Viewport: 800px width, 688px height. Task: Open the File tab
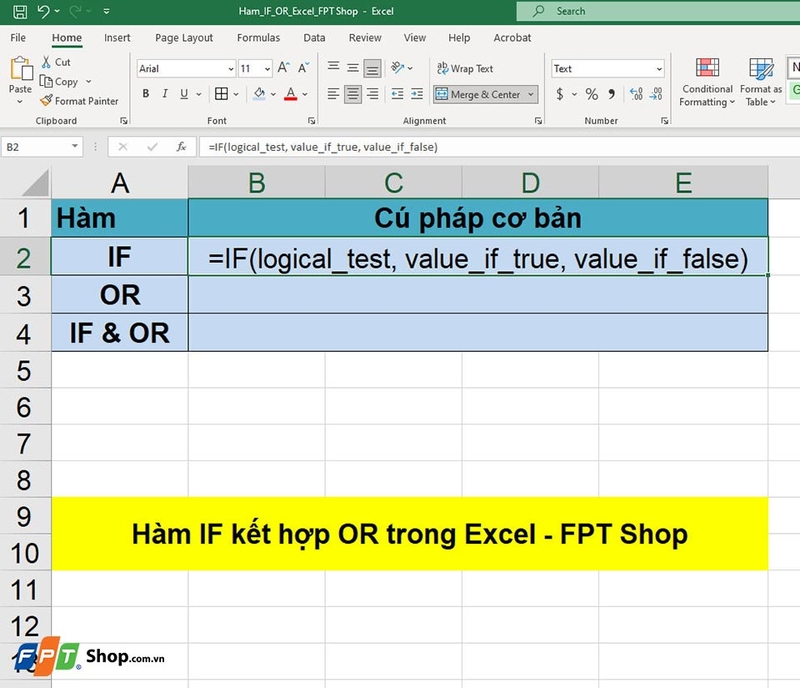[18, 38]
